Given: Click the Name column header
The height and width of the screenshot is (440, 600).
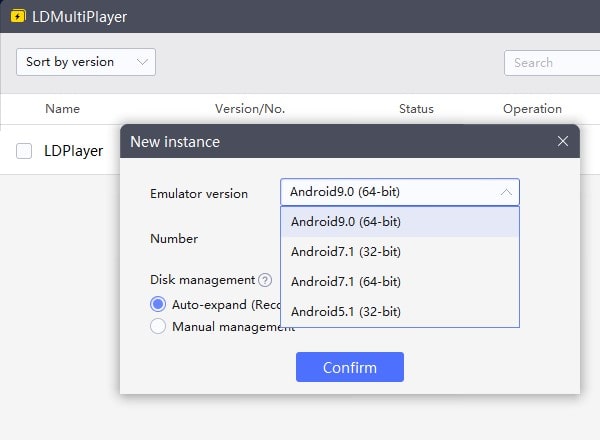Looking at the screenshot, I should 62,109.
